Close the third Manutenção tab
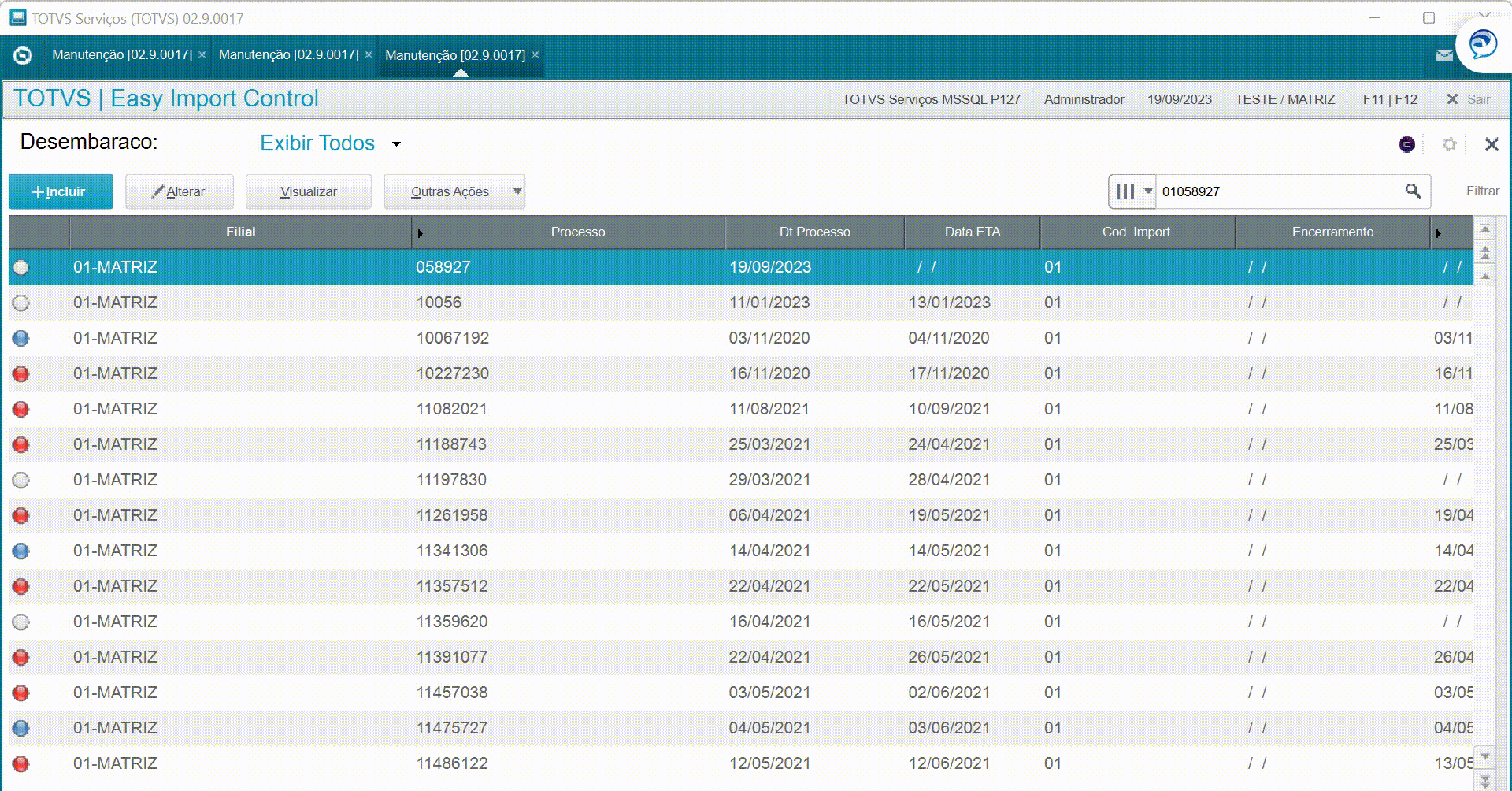1512x791 pixels. tap(535, 54)
